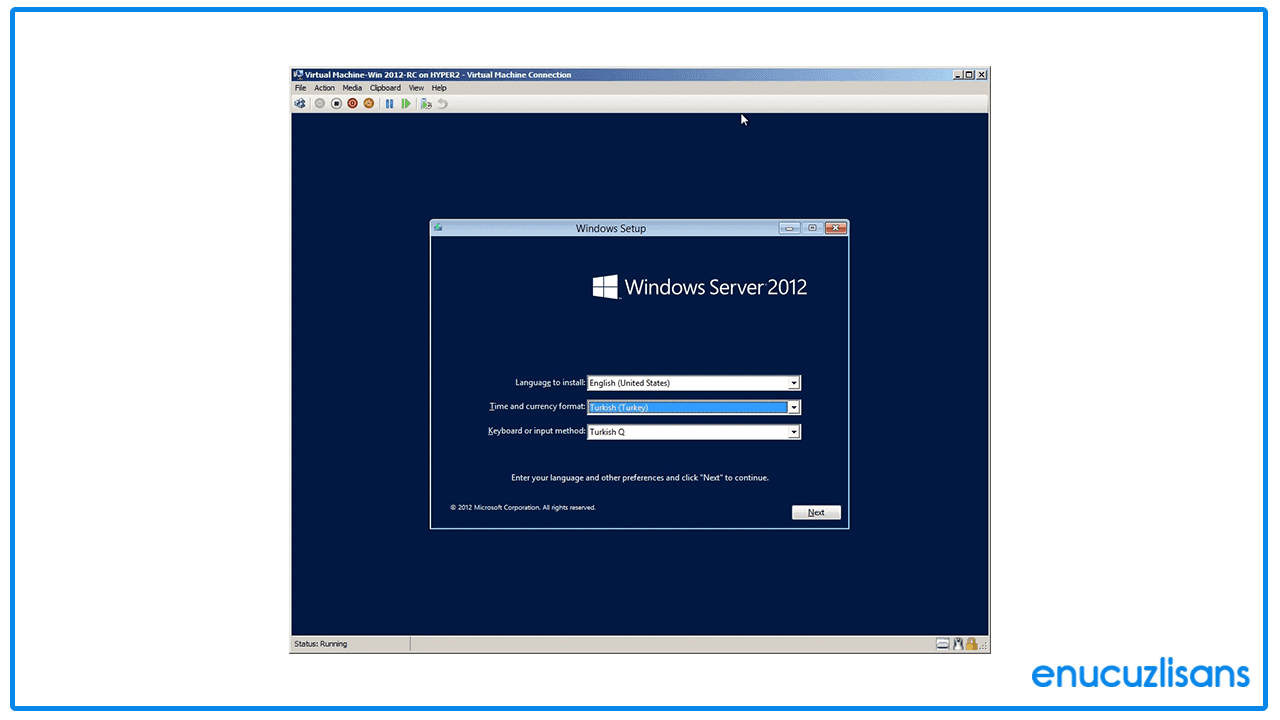The height and width of the screenshot is (720, 1280).
Task: Minimize the Virtual Machine Connection window
Action: pyautogui.click(x=958, y=74)
